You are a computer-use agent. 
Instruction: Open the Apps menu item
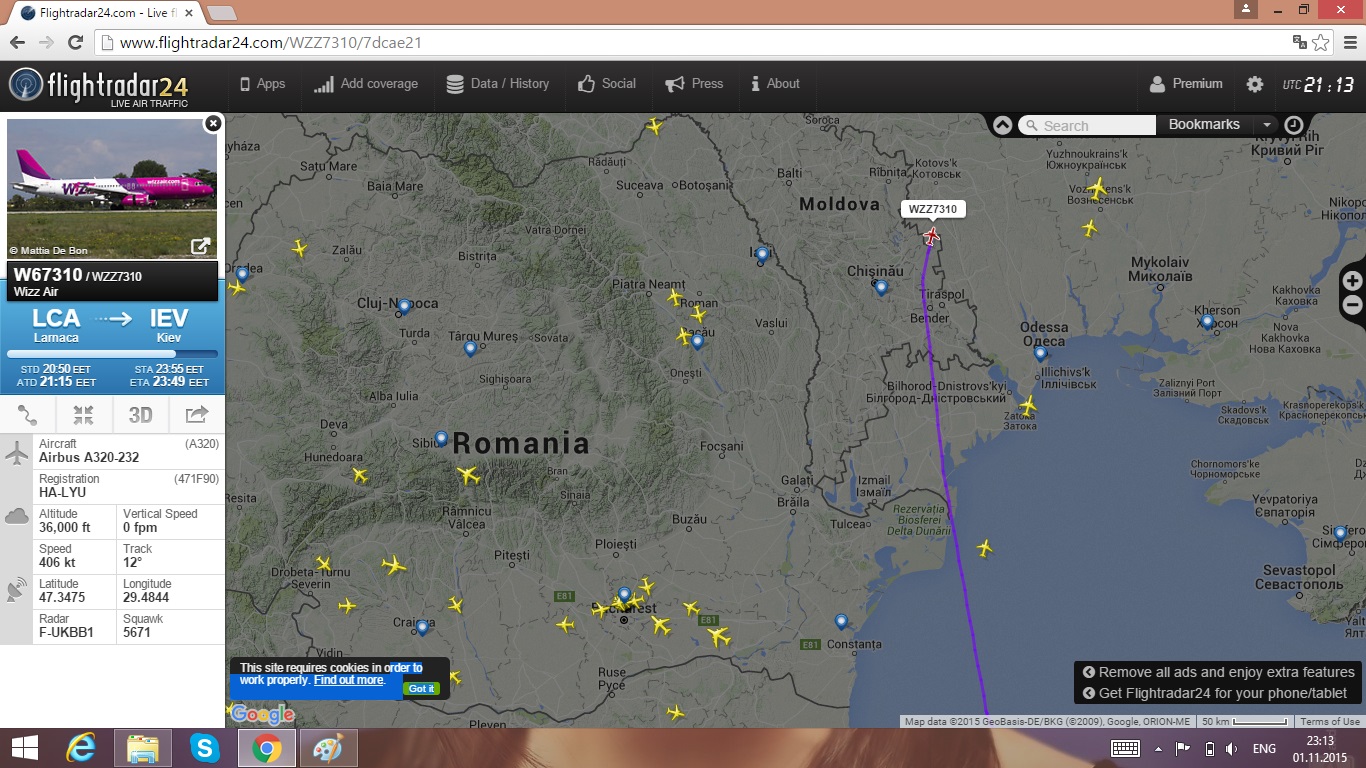point(262,84)
